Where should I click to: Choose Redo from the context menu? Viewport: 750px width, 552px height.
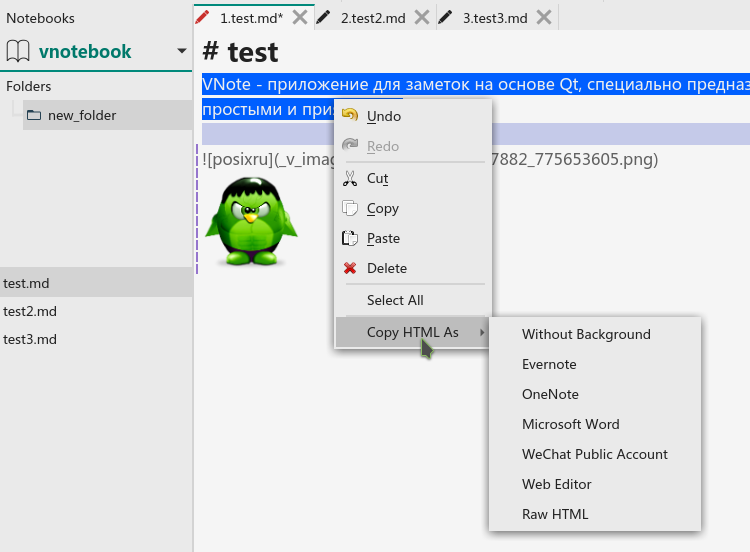point(413,146)
